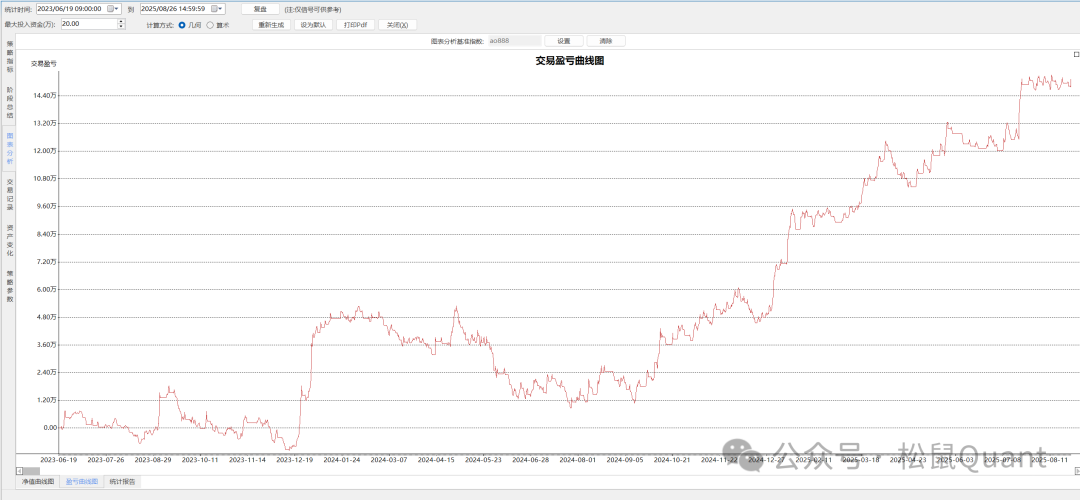This screenshot has height=500, width=1080.
Task: Click 设置 for the benchmark index
Action: click(563, 41)
